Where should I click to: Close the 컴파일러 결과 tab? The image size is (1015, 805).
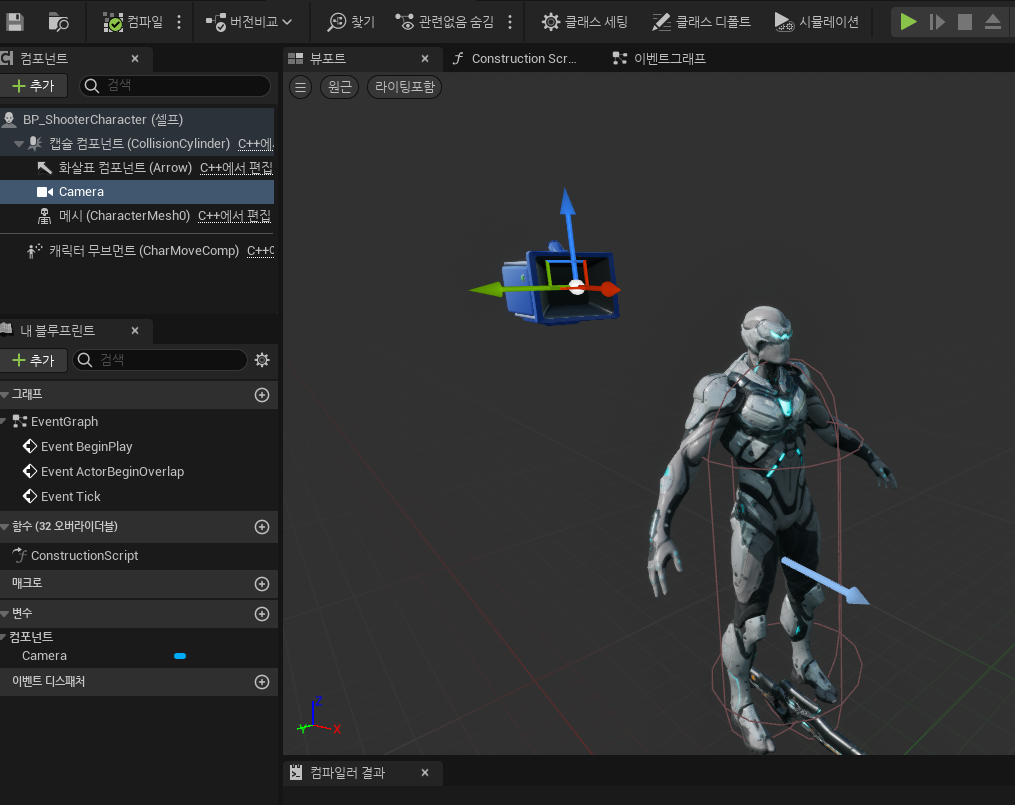tap(425, 773)
